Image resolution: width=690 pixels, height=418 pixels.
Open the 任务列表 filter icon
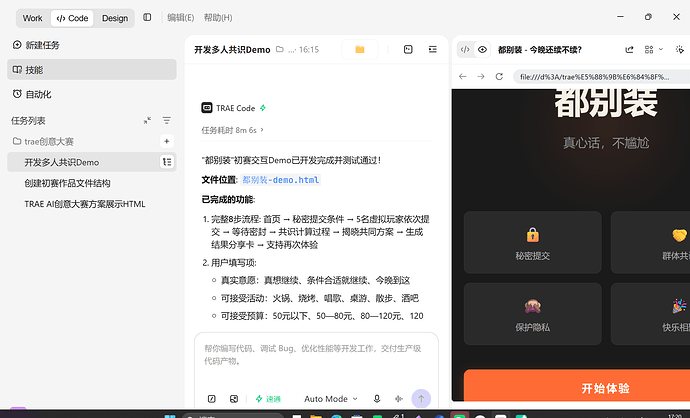(x=167, y=120)
